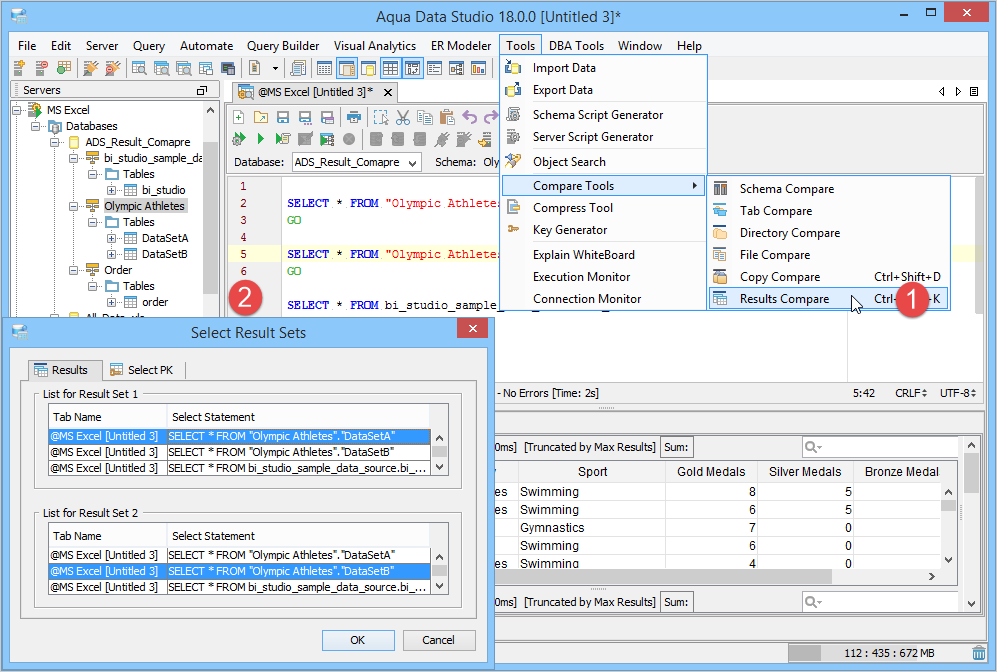
Task: Click the Key Generator key icon
Action: (x=513, y=229)
